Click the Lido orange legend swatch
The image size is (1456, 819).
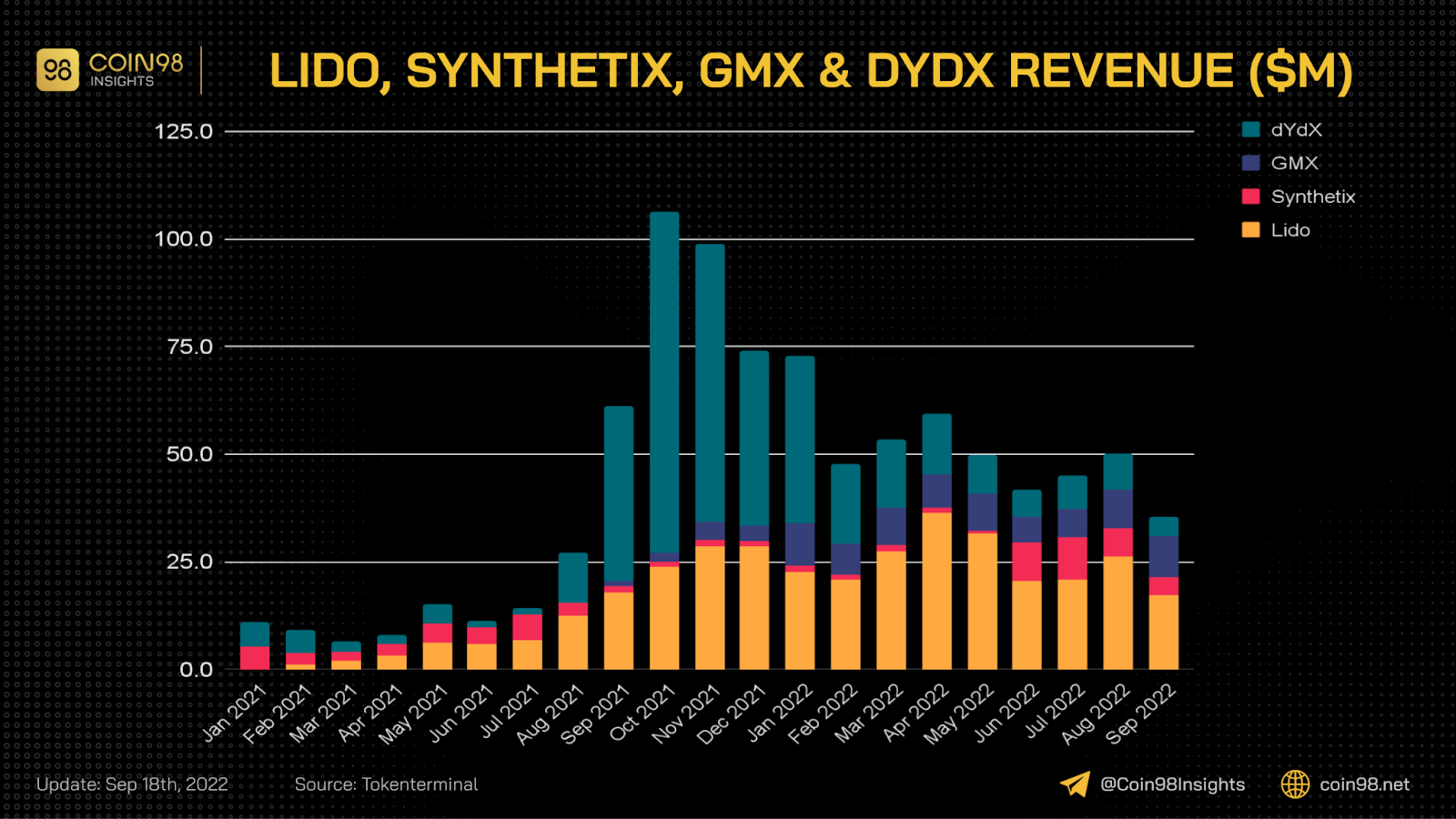pyautogui.click(x=1251, y=230)
